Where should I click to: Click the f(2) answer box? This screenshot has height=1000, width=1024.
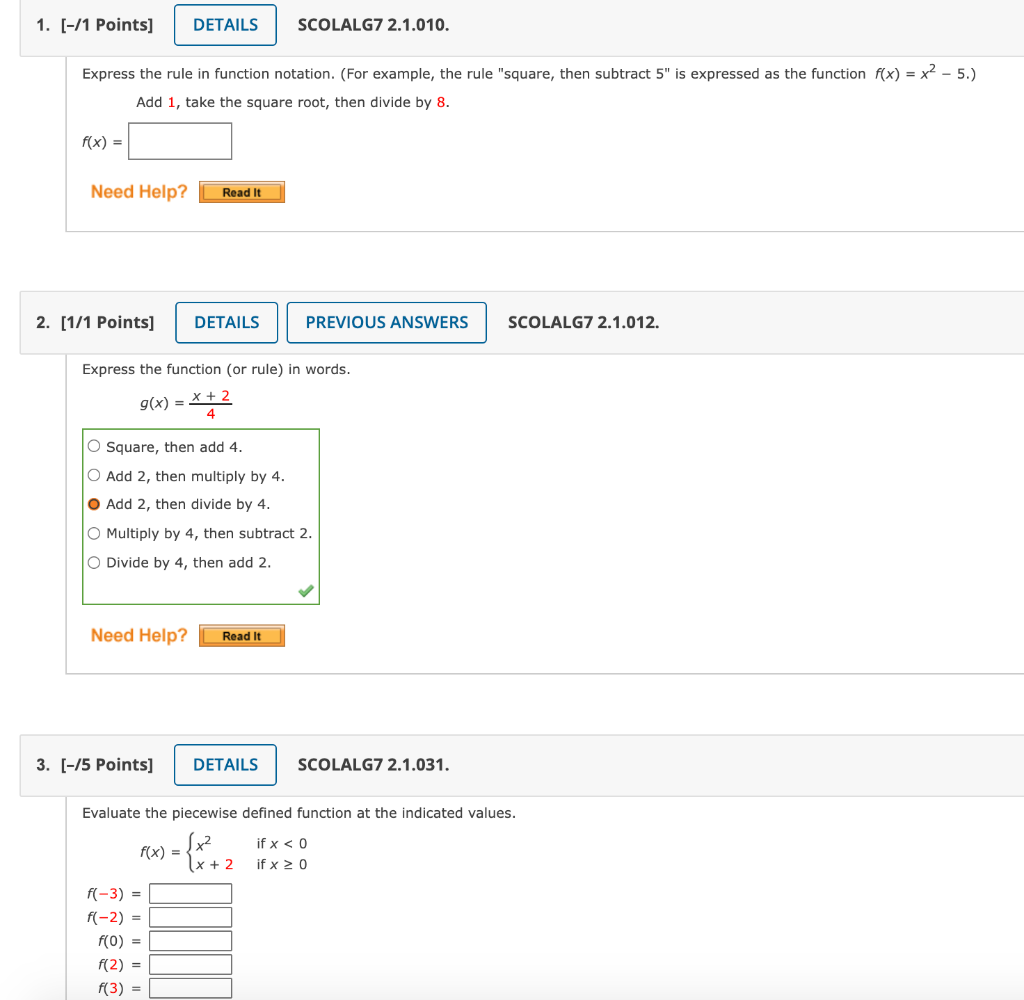coord(190,964)
